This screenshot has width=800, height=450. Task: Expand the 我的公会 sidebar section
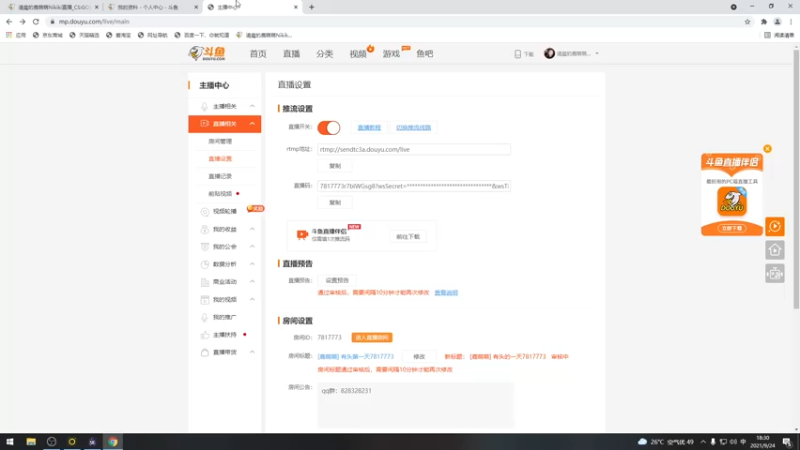pos(252,246)
